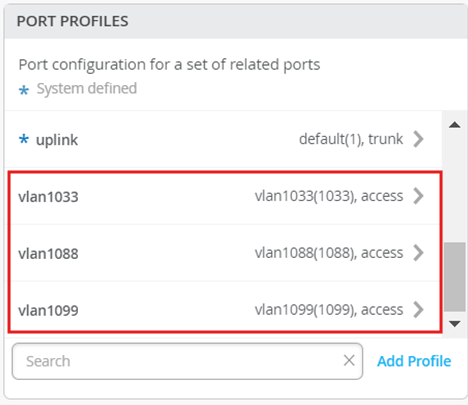Click the default(1), trunk description
The image size is (468, 405).
click(351, 139)
